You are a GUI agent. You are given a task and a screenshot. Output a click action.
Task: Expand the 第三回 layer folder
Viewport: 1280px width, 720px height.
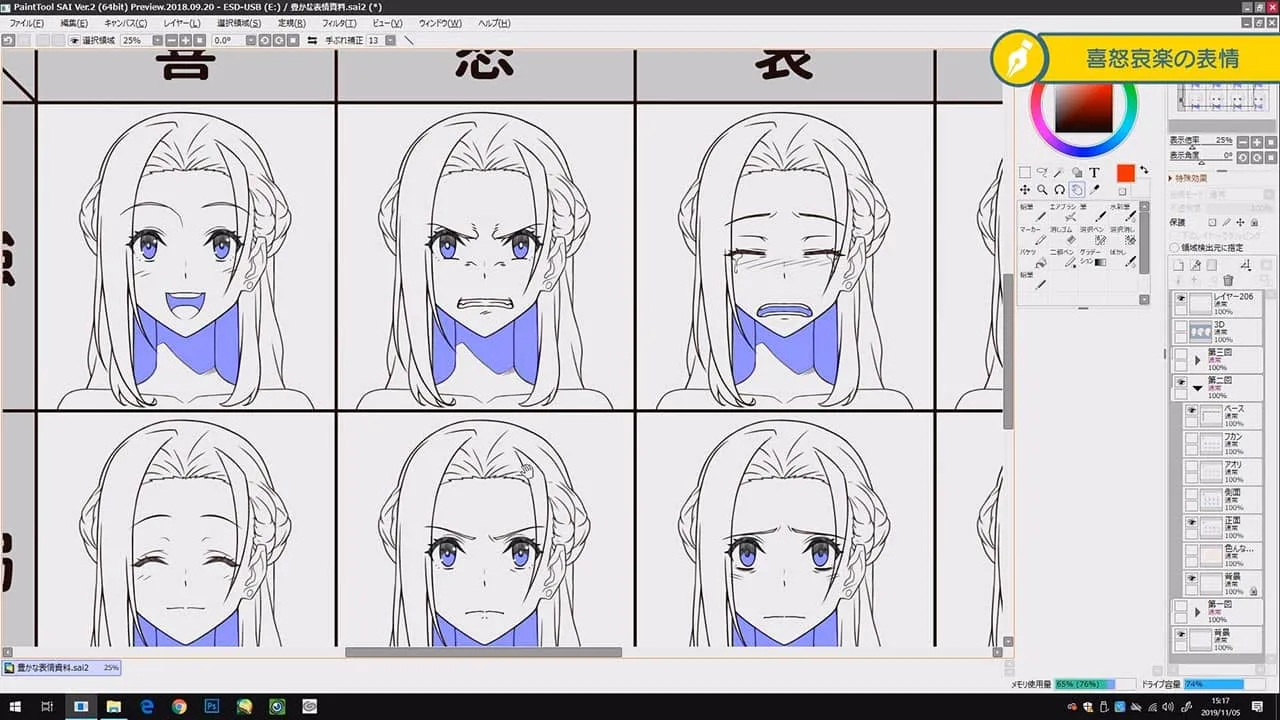[1198, 358]
